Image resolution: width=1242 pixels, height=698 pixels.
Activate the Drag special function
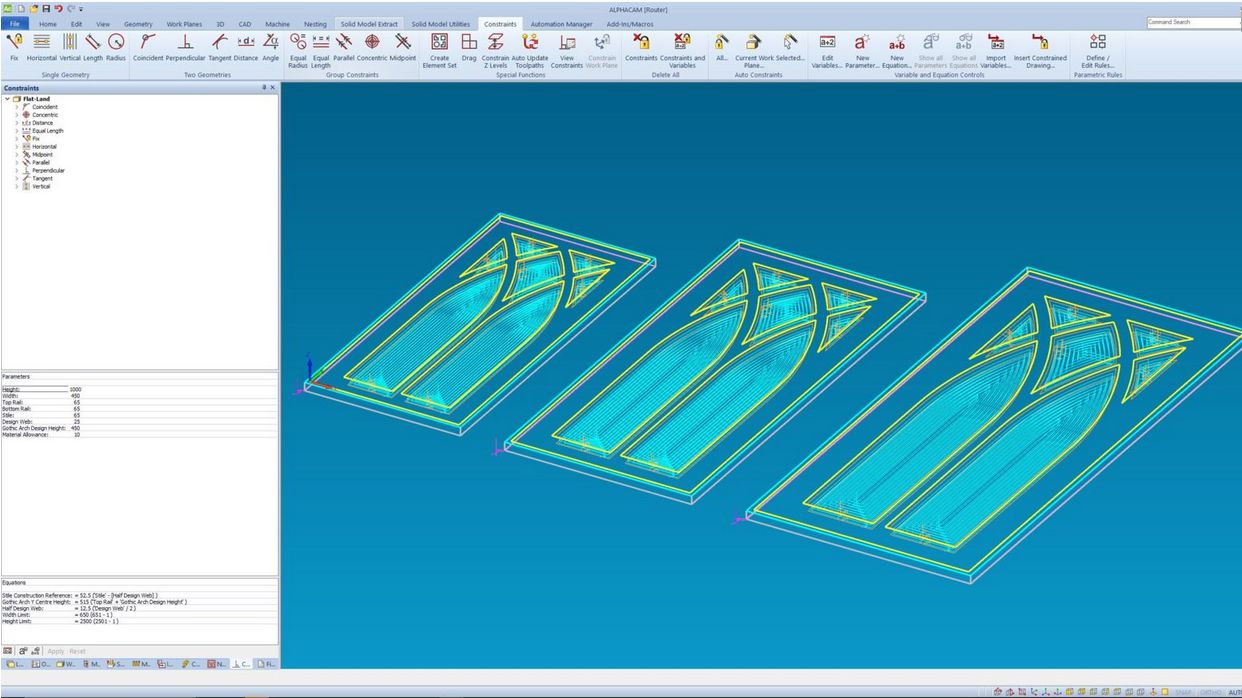[469, 45]
